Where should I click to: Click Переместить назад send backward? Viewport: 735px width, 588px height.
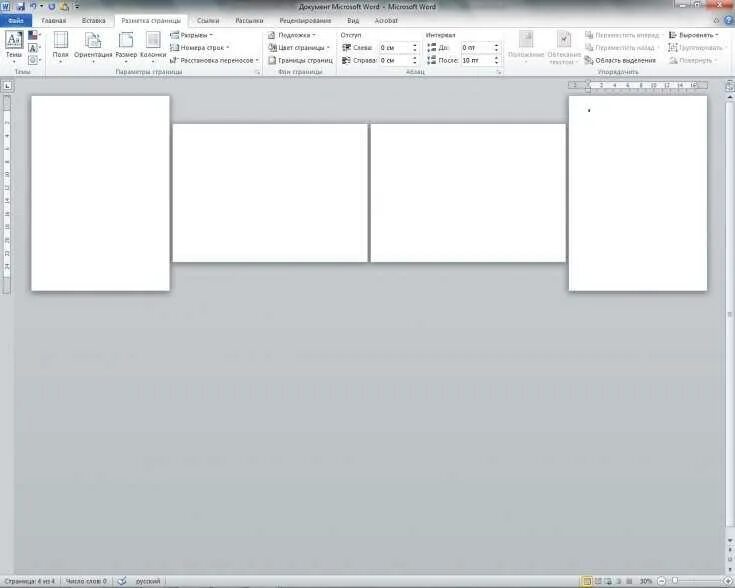tap(622, 48)
